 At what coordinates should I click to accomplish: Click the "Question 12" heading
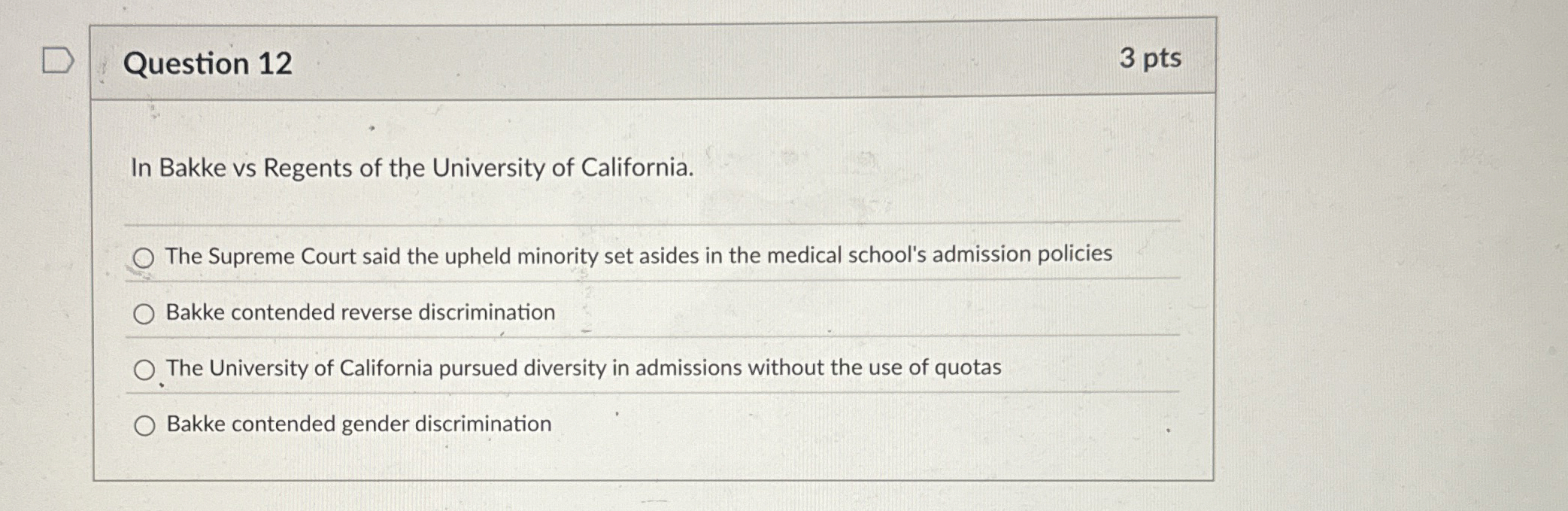tap(208, 63)
